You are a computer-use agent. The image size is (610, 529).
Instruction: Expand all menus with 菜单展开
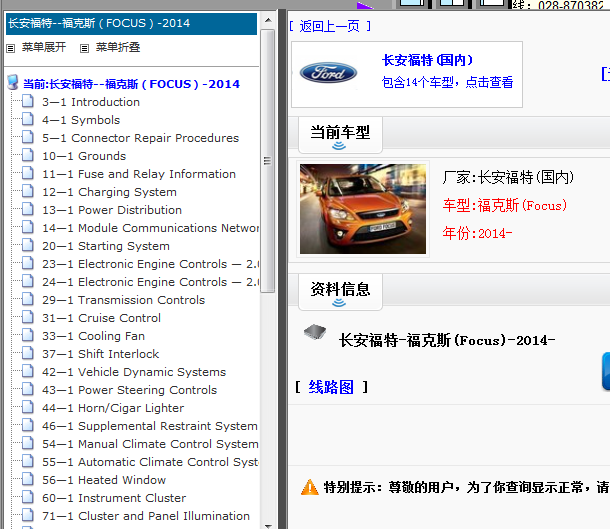coord(44,47)
